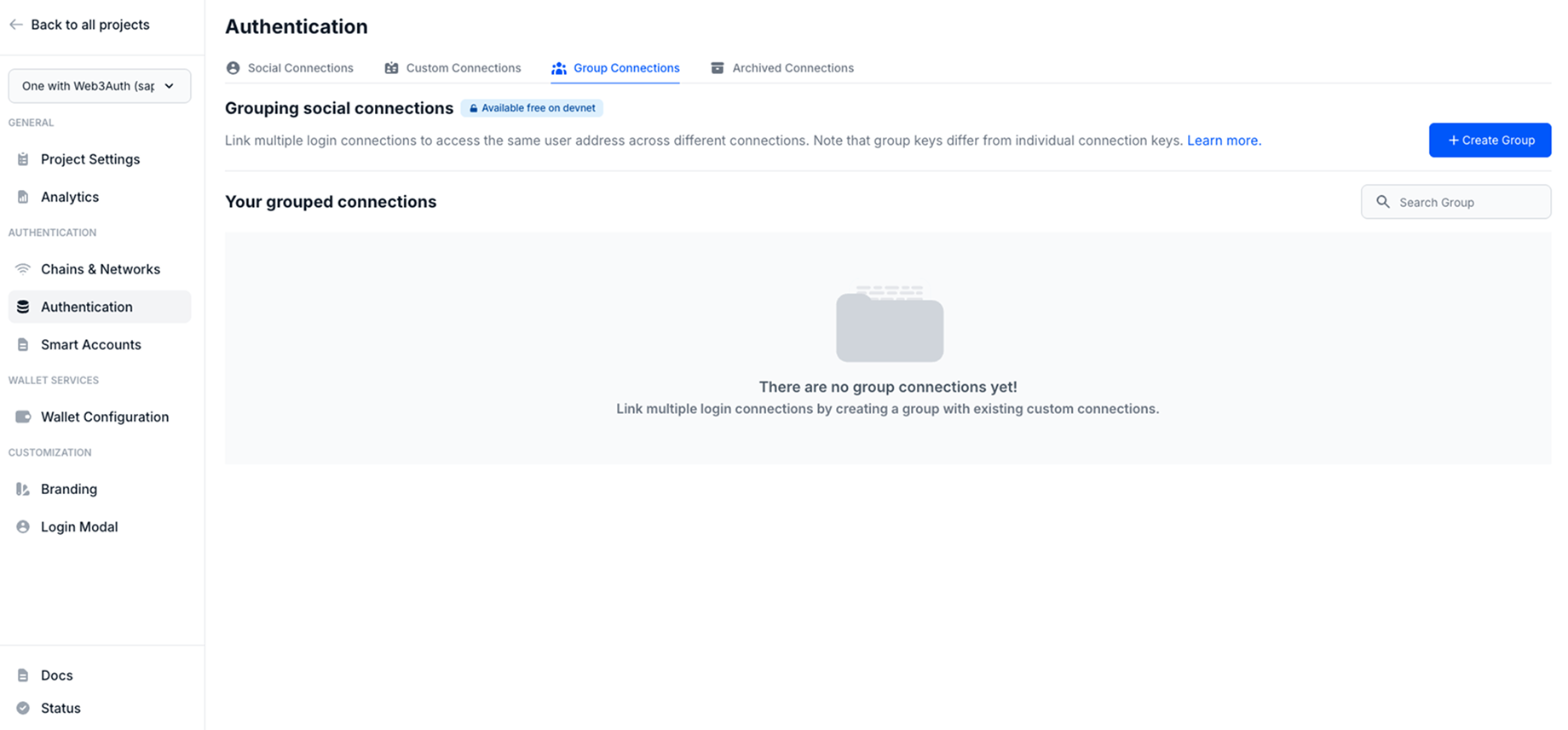Click the Status checkmark icon
1568x730 pixels.
coord(22,707)
